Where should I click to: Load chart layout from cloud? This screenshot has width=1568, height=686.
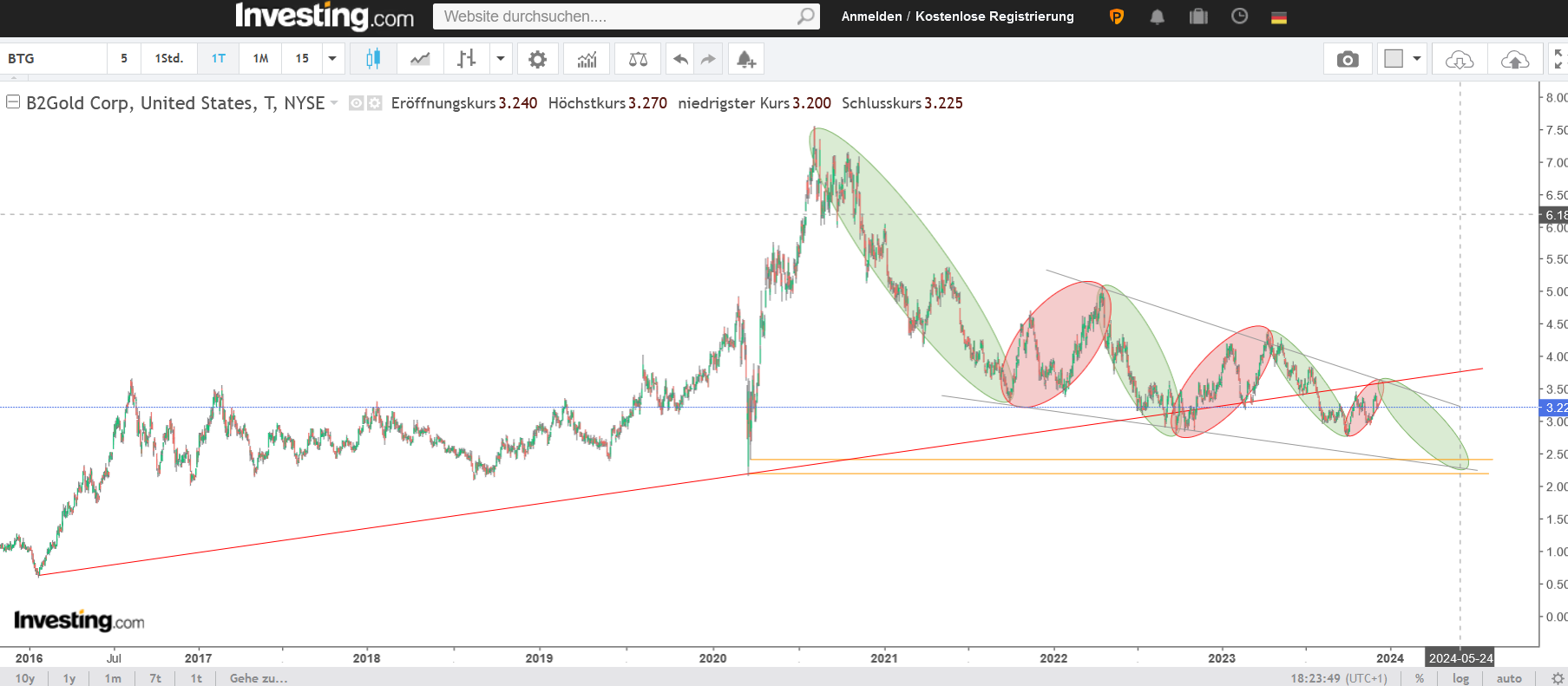[1460, 59]
